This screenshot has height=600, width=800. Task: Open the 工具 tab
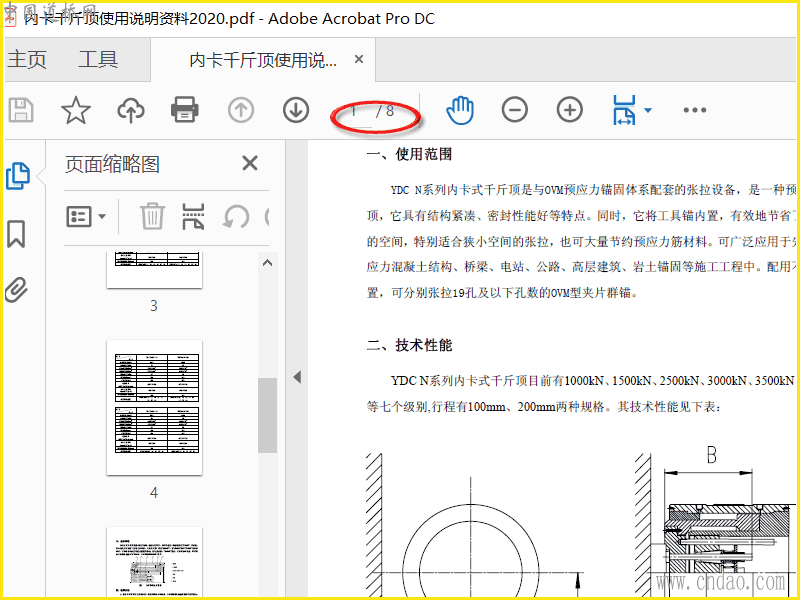click(x=98, y=59)
